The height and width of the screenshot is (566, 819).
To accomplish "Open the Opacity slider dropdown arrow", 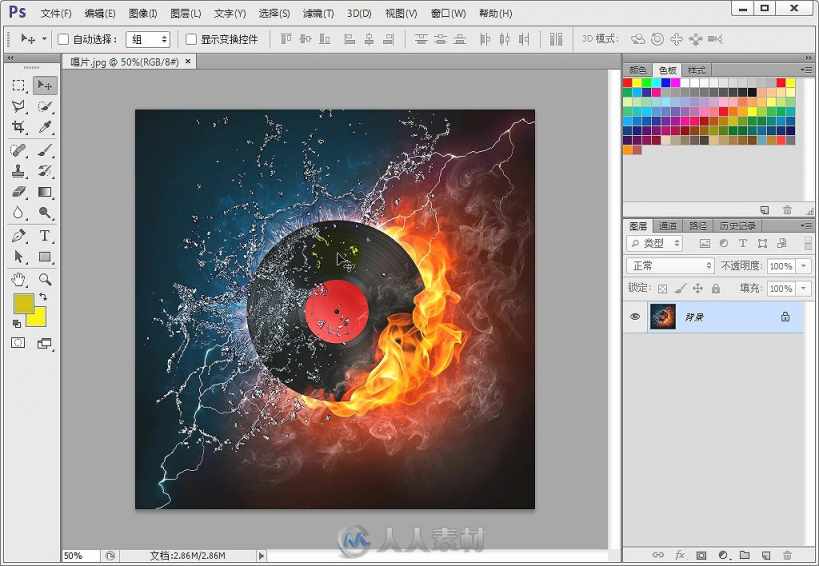I will 804,266.
